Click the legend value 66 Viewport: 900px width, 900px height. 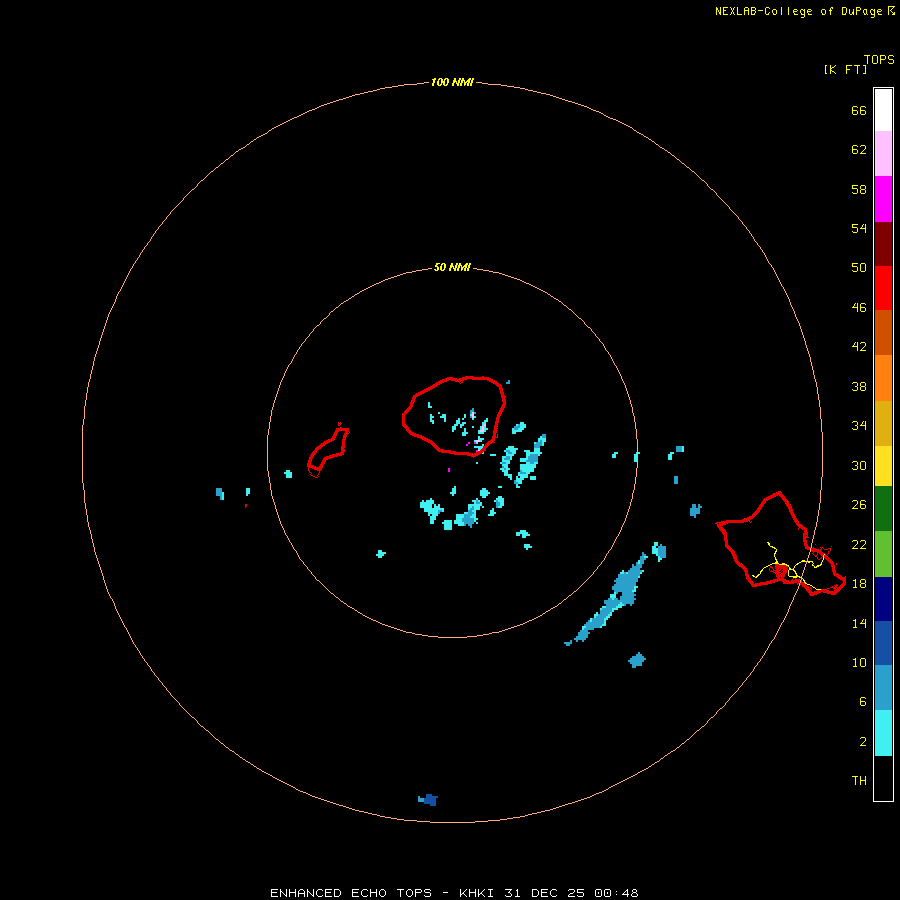click(x=859, y=110)
